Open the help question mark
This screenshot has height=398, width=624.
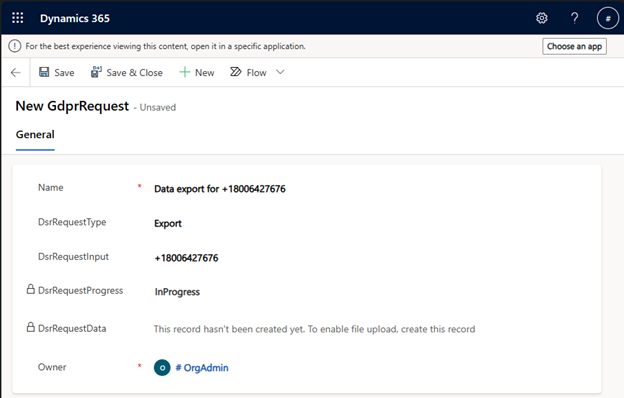[574, 18]
